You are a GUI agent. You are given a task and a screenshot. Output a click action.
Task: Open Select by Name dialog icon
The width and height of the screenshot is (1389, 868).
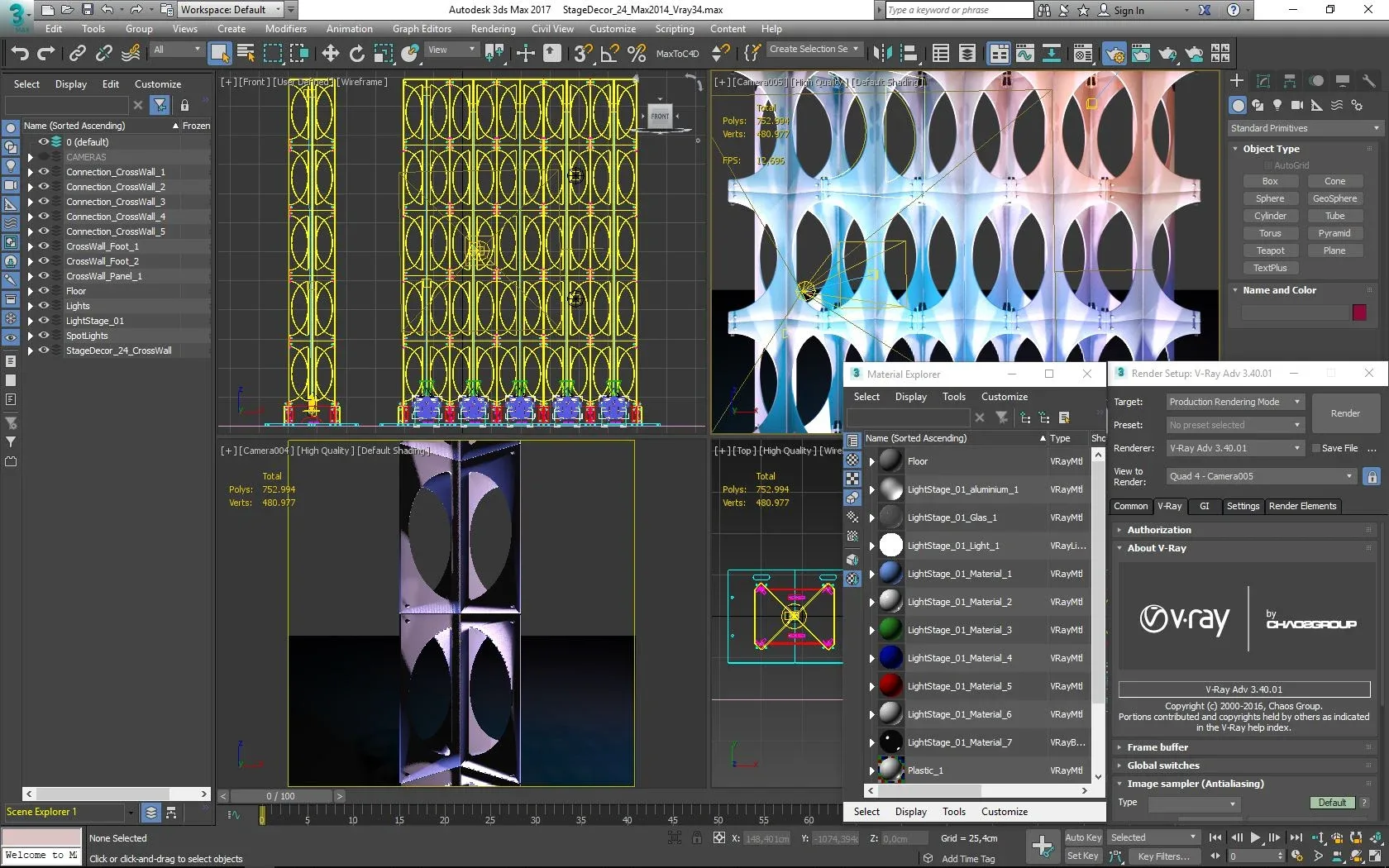(x=246, y=54)
